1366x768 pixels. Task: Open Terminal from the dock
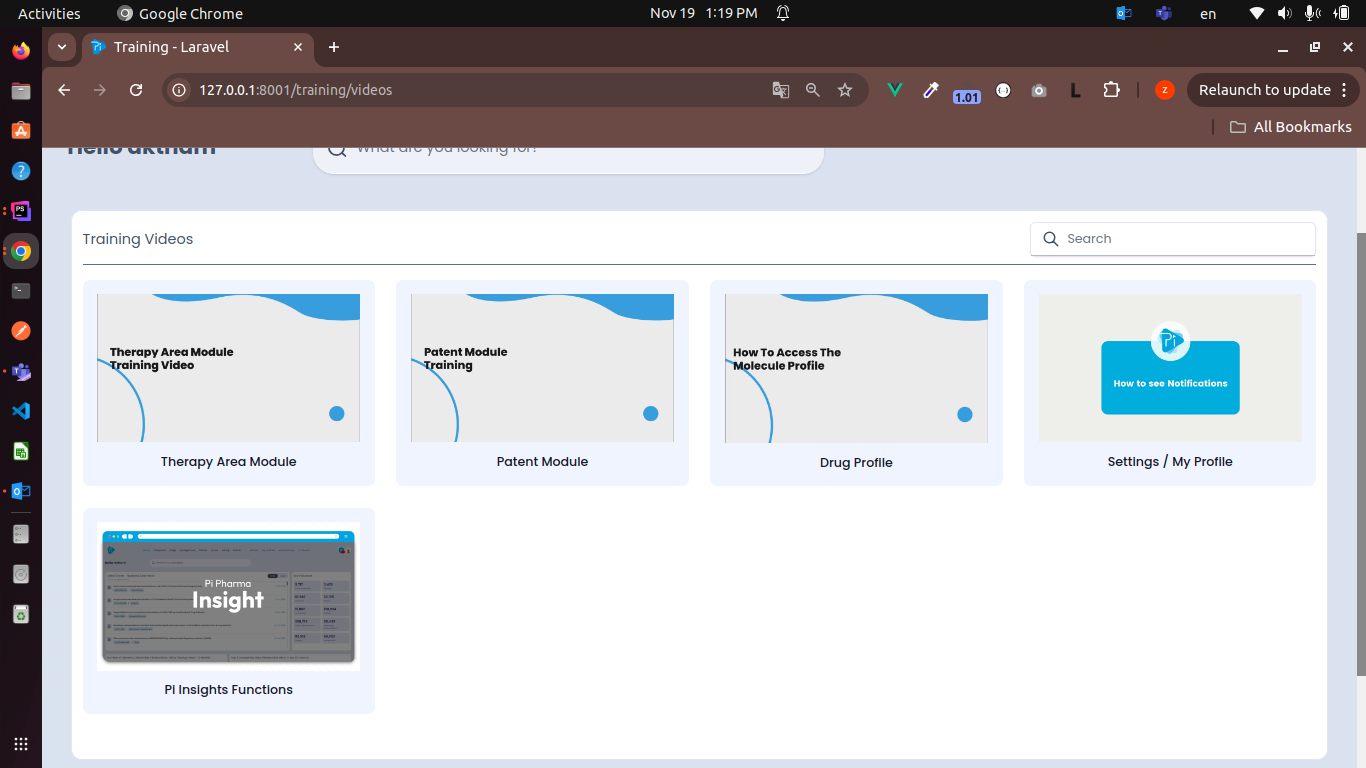point(21,291)
